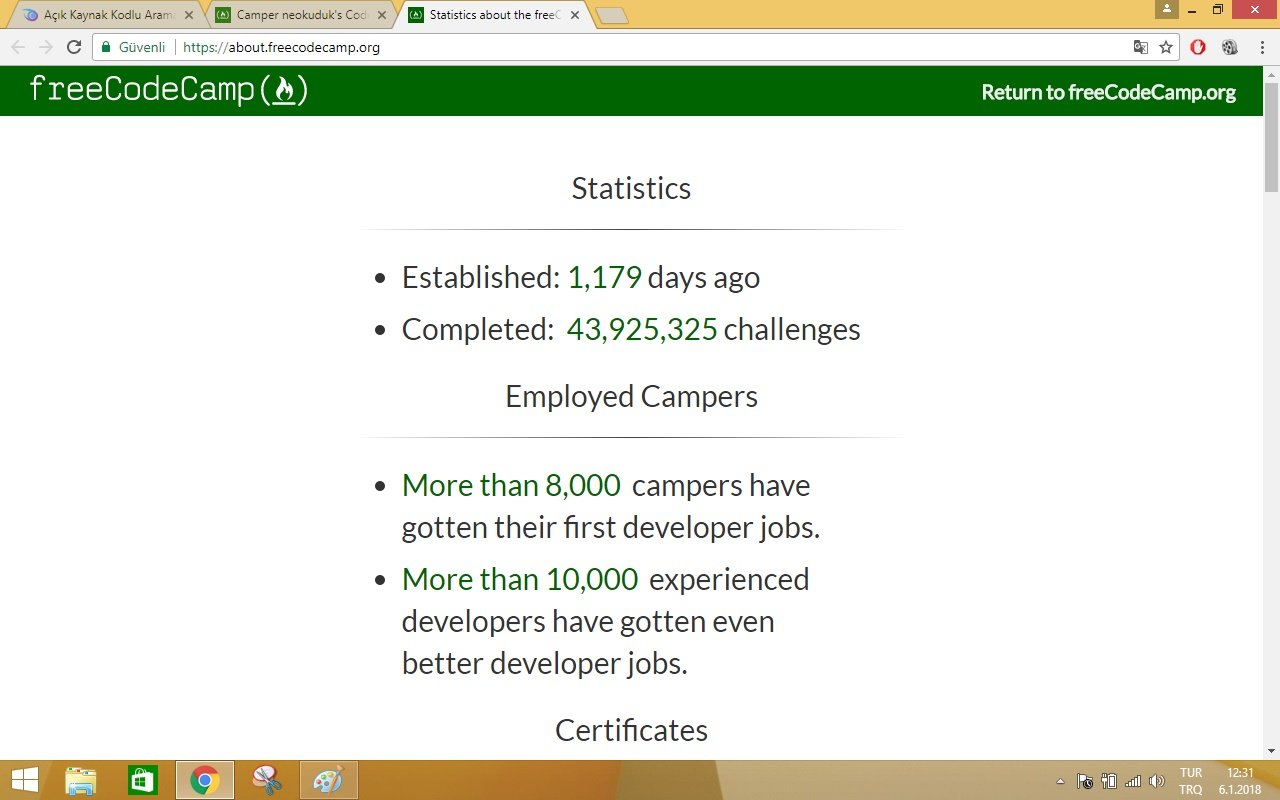Open the volume speaker tray icon
The height and width of the screenshot is (800, 1280).
tap(1157, 781)
